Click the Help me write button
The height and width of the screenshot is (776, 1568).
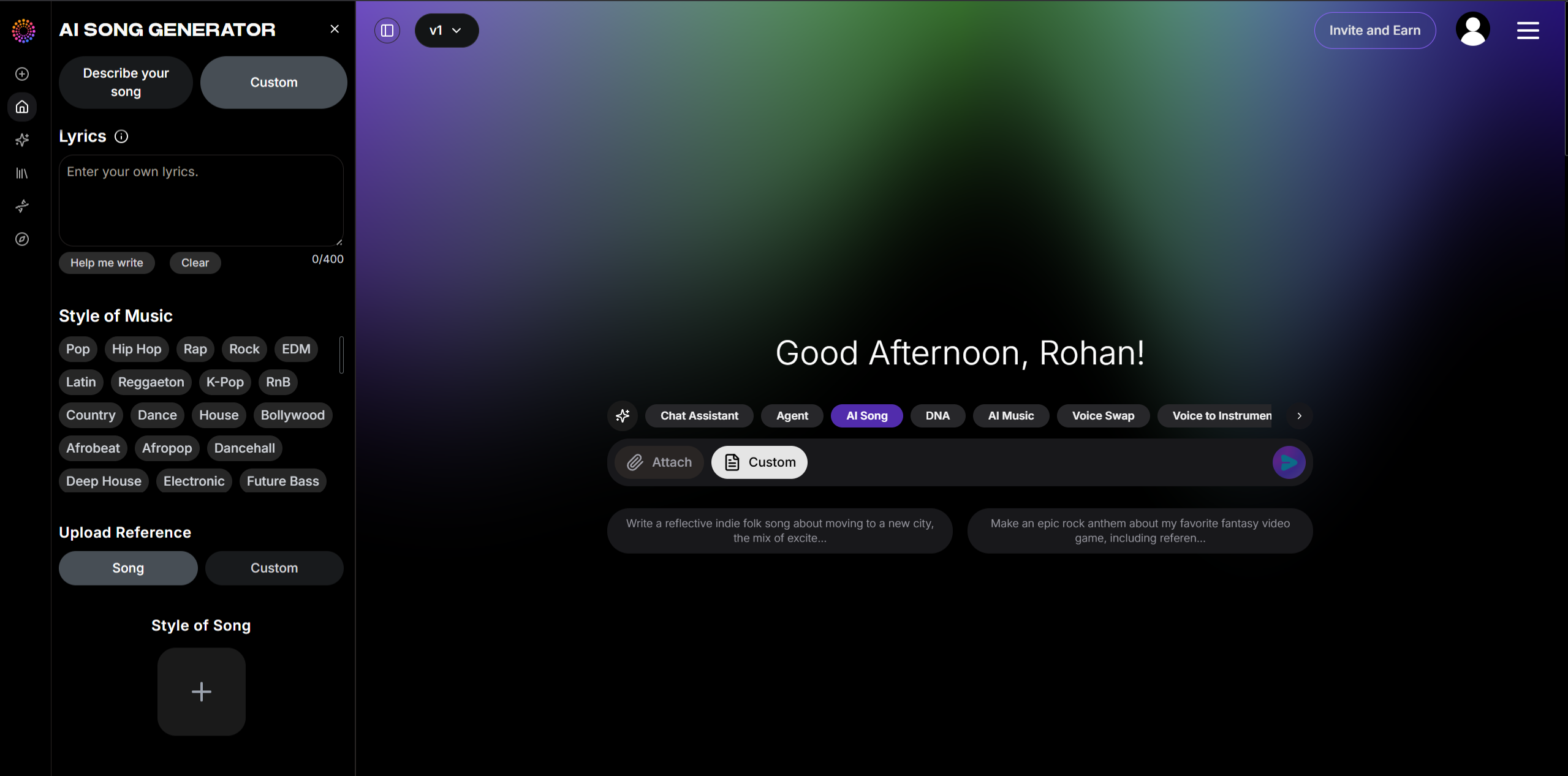107,262
